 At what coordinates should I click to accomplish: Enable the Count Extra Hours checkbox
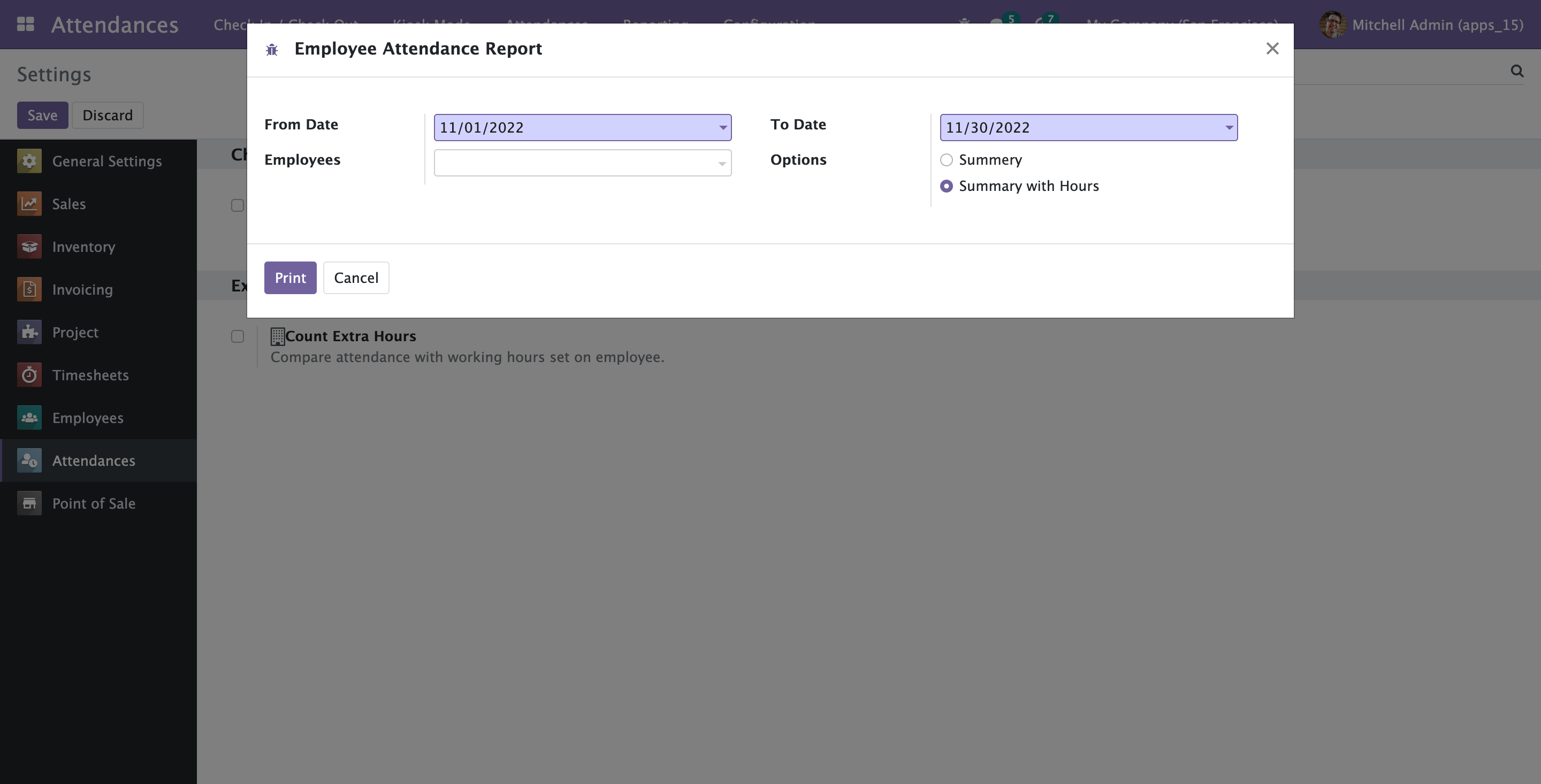click(238, 337)
